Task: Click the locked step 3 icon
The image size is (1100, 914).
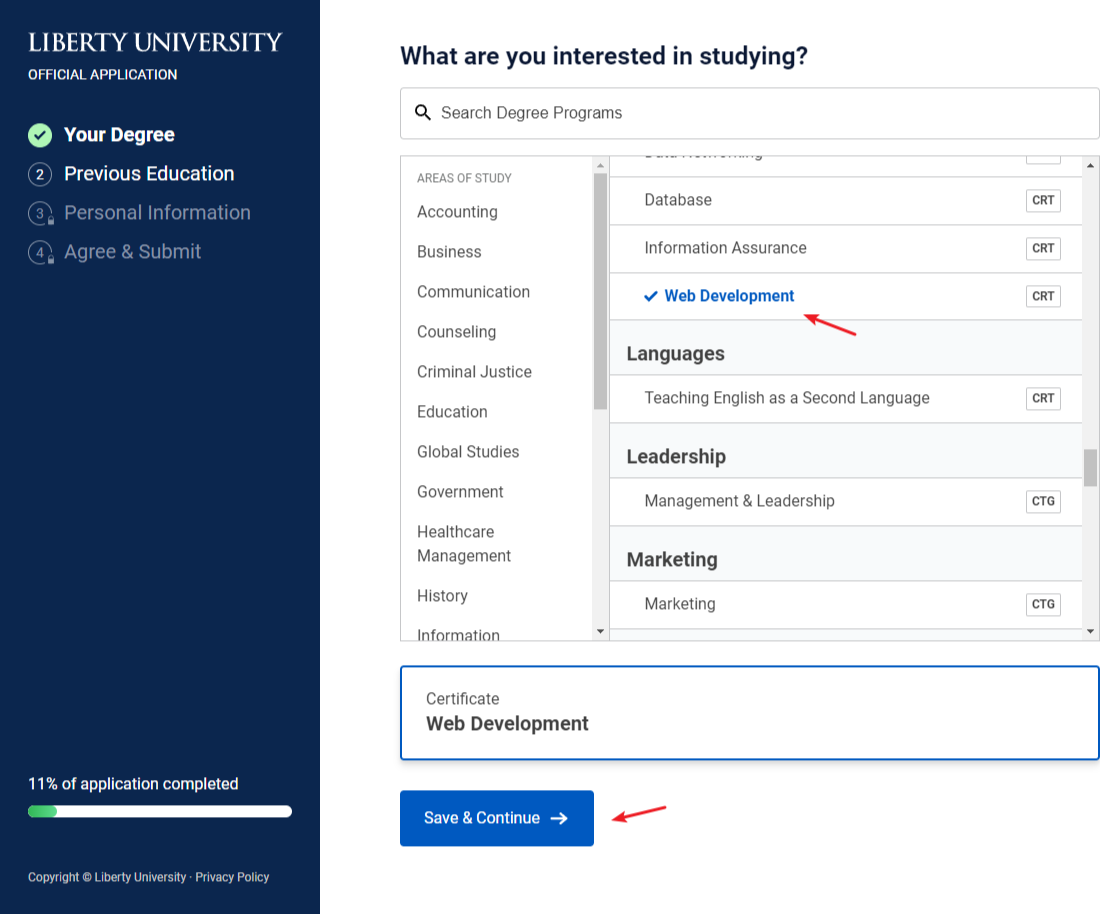Action: [x=41, y=213]
